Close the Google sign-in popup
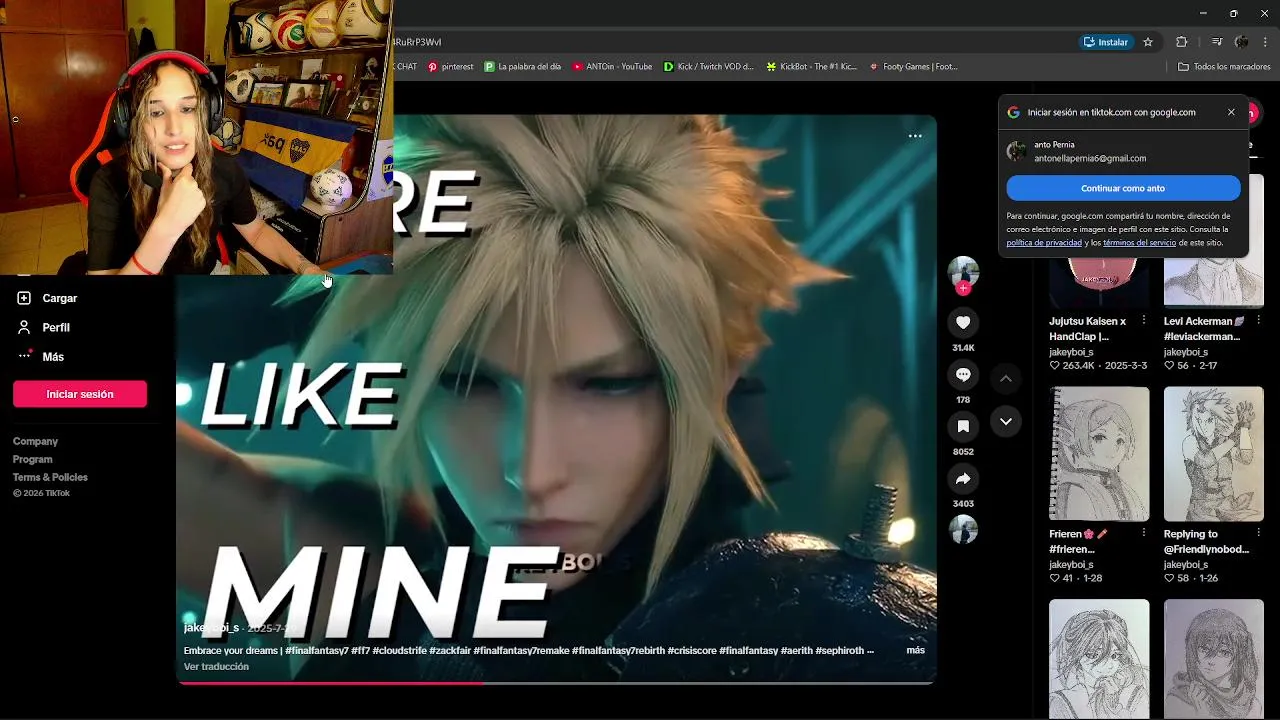Viewport: 1280px width, 720px height. (1231, 112)
